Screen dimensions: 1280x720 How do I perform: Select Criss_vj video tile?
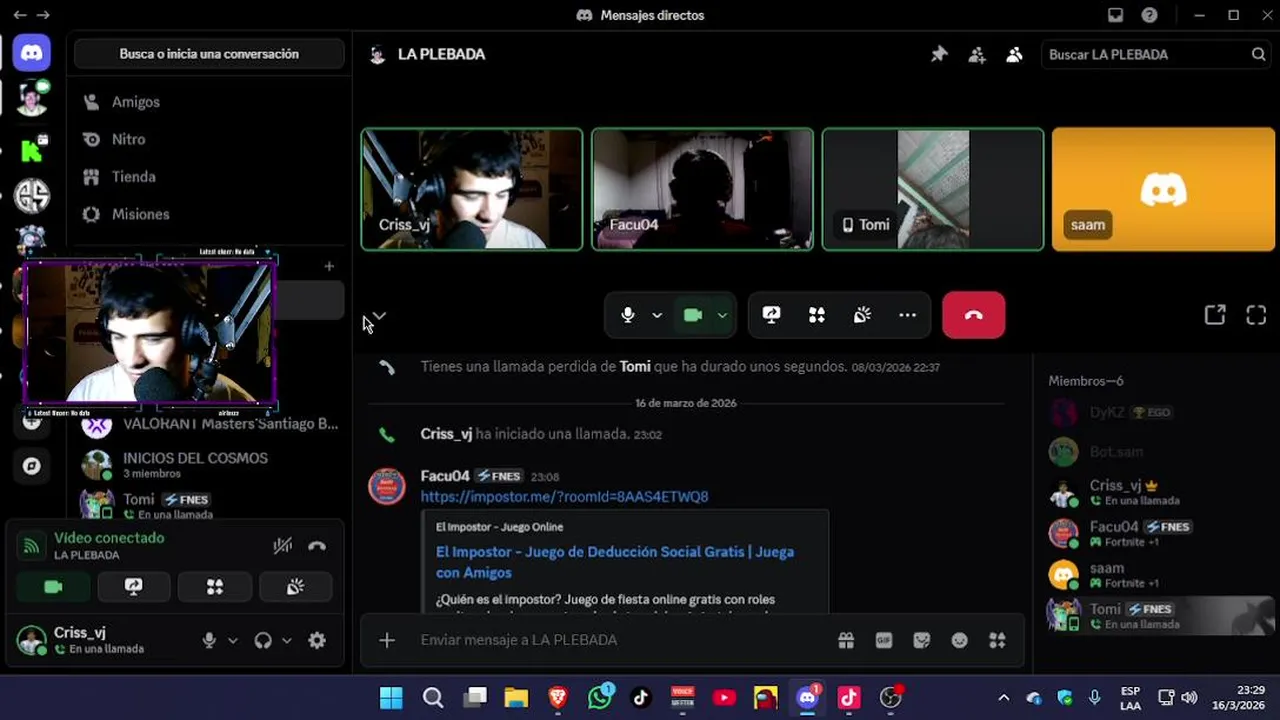[472, 189]
